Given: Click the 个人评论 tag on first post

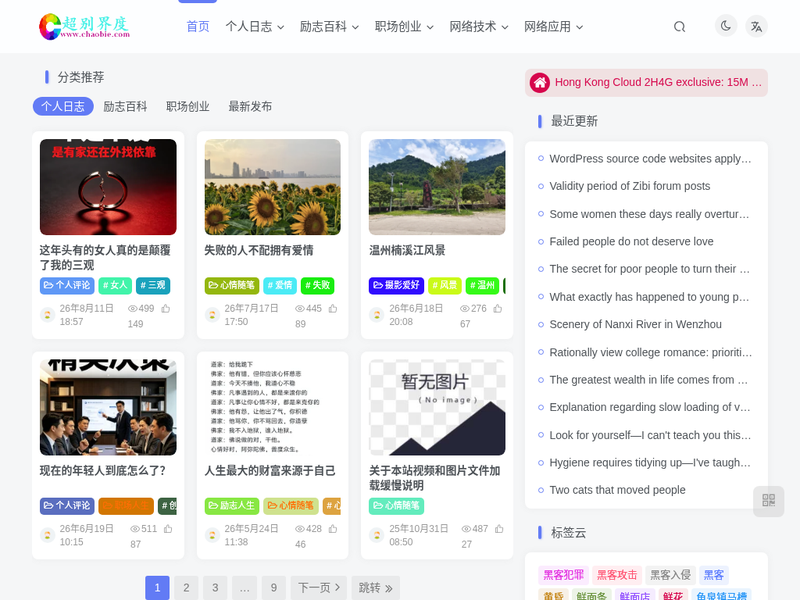Looking at the screenshot, I should click(67, 285).
